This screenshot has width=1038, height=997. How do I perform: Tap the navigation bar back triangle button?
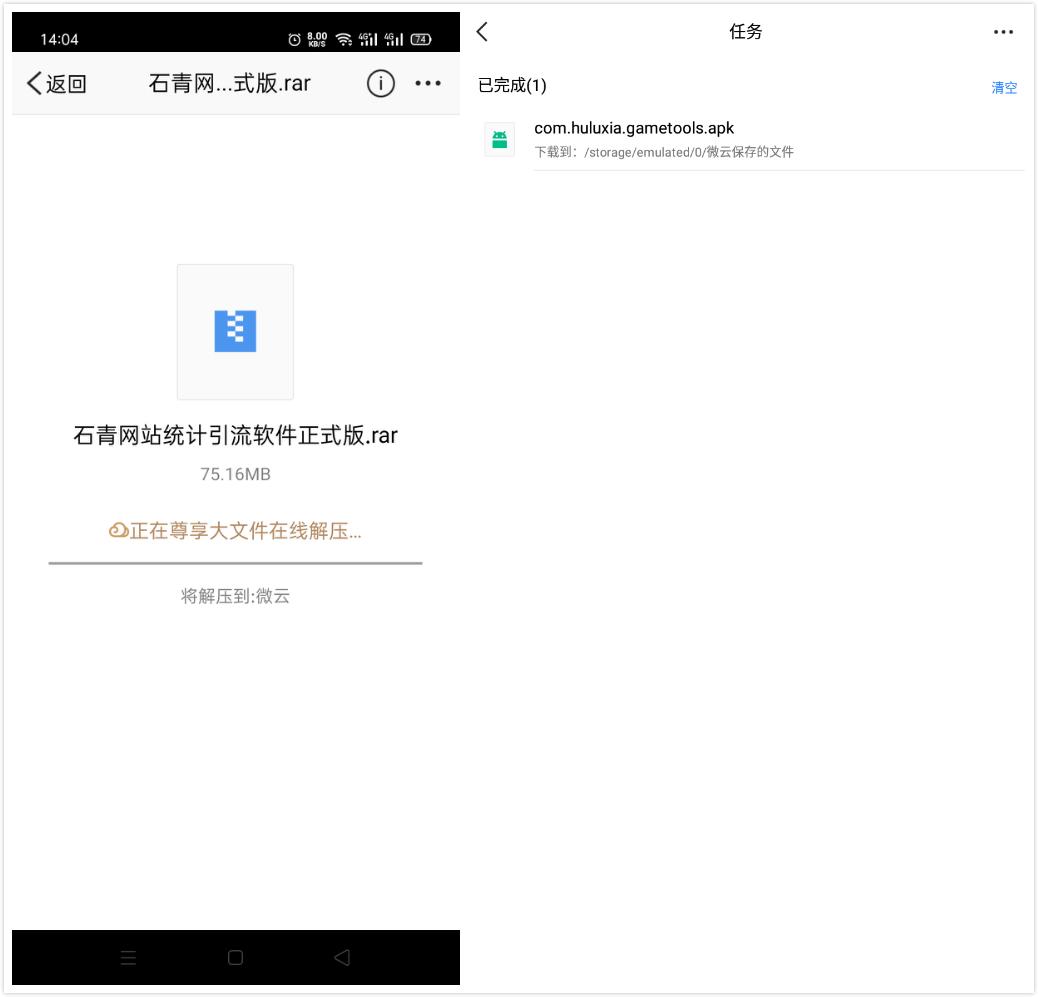(x=341, y=957)
